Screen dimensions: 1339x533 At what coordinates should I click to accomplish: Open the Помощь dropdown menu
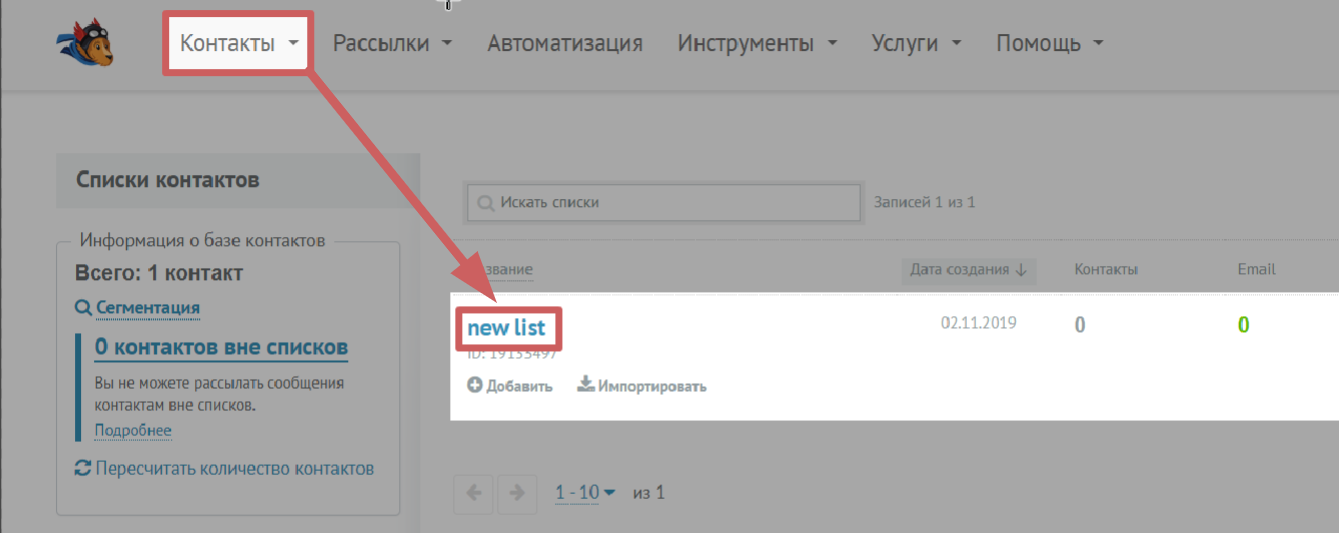tap(1049, 43)
